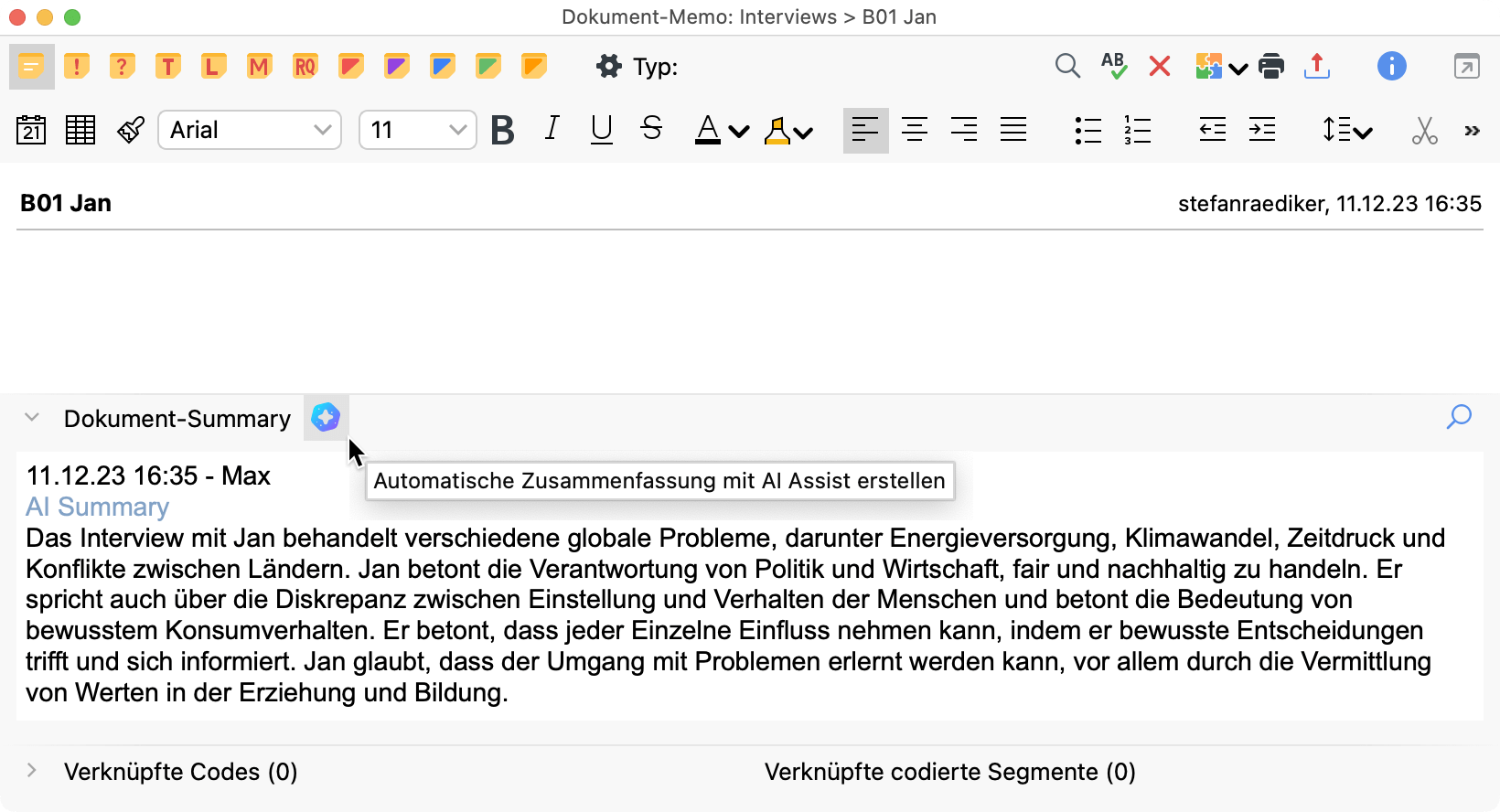The image size is (1500, 812).
Task: Insert date with calendar icon
Action: (32, 131)
